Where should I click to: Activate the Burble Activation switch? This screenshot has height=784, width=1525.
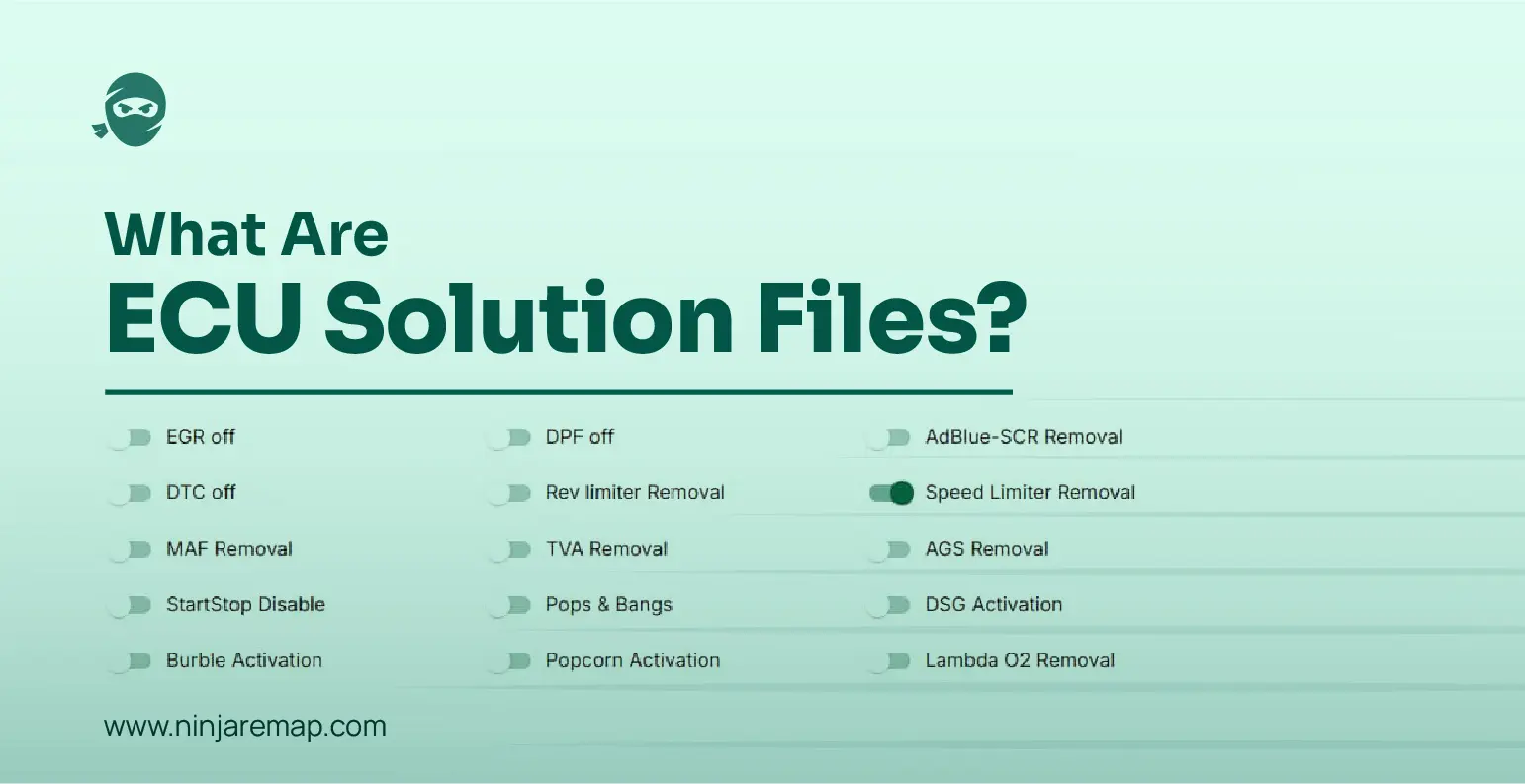point(133,660)
